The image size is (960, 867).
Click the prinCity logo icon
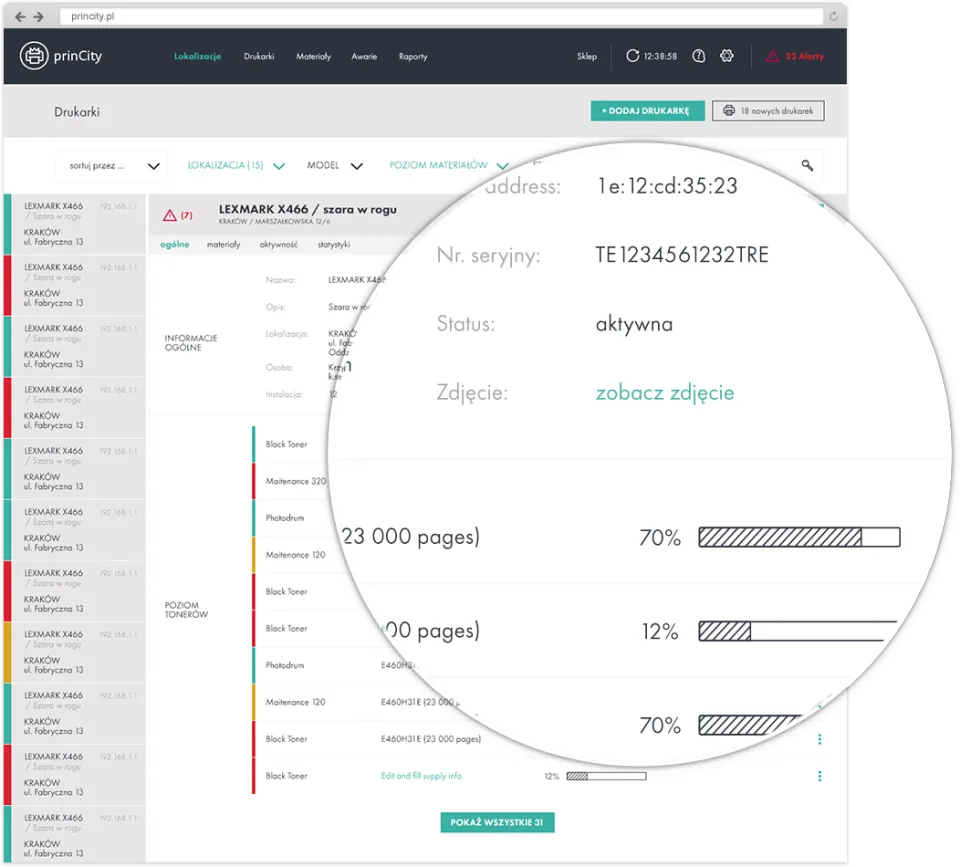coord(34,56)
